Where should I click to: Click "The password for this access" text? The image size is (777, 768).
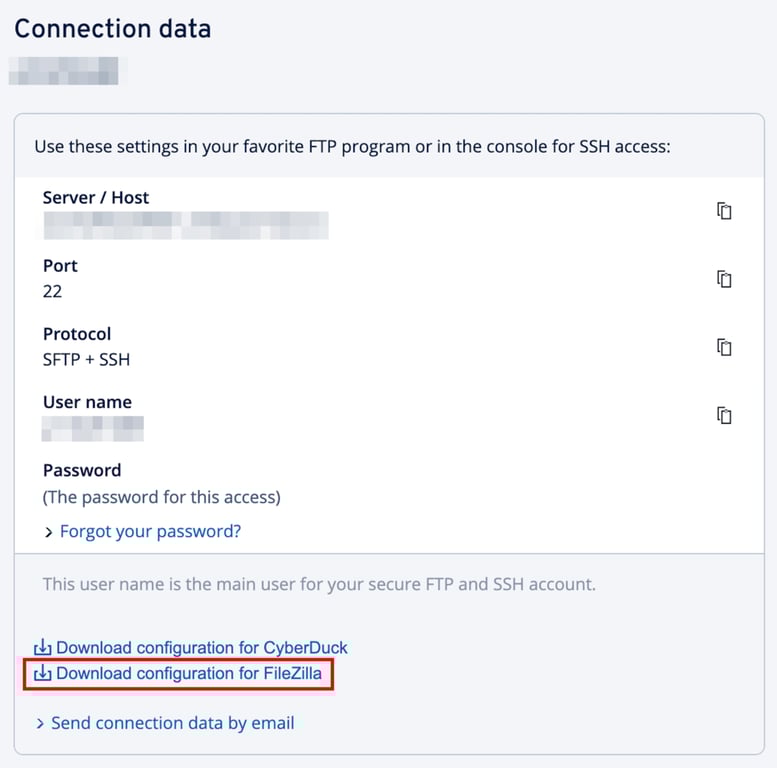(161, 497)
